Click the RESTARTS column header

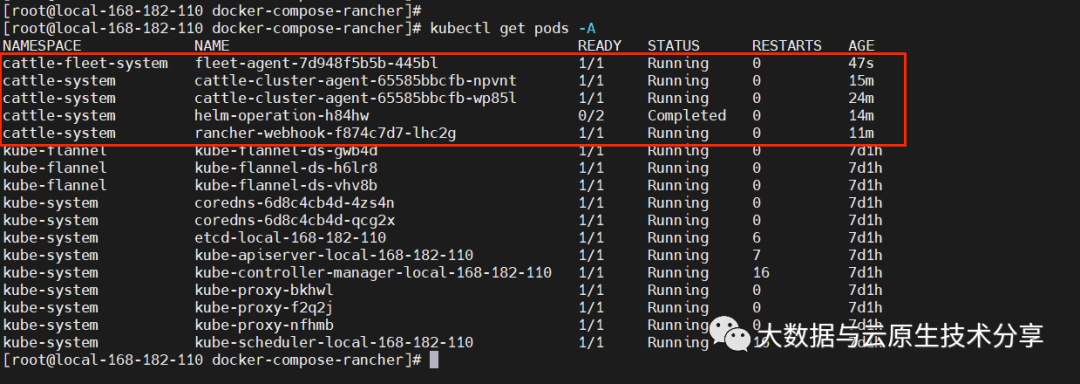787,46
